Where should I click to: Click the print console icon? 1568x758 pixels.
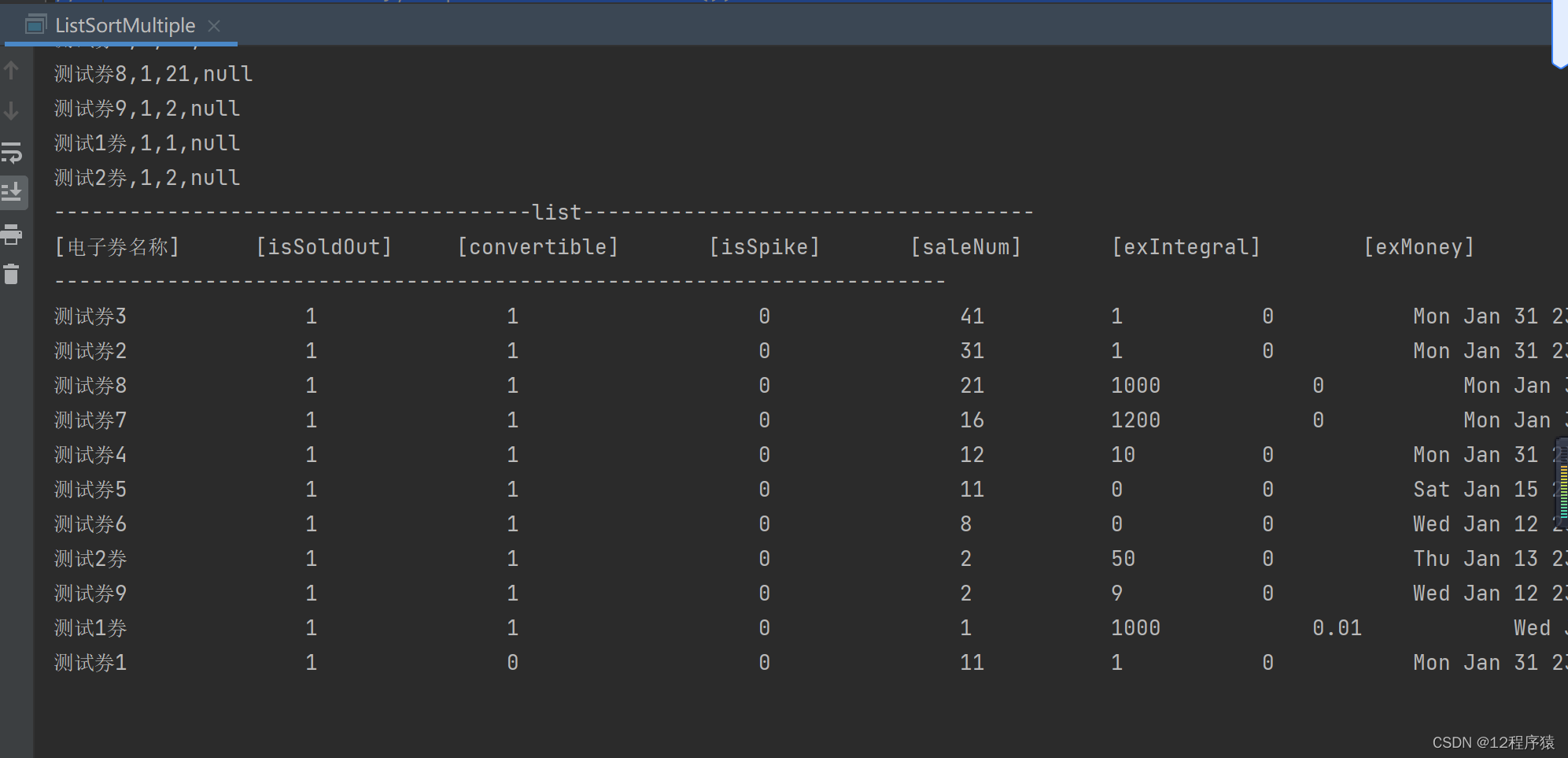tap(12, 234)
